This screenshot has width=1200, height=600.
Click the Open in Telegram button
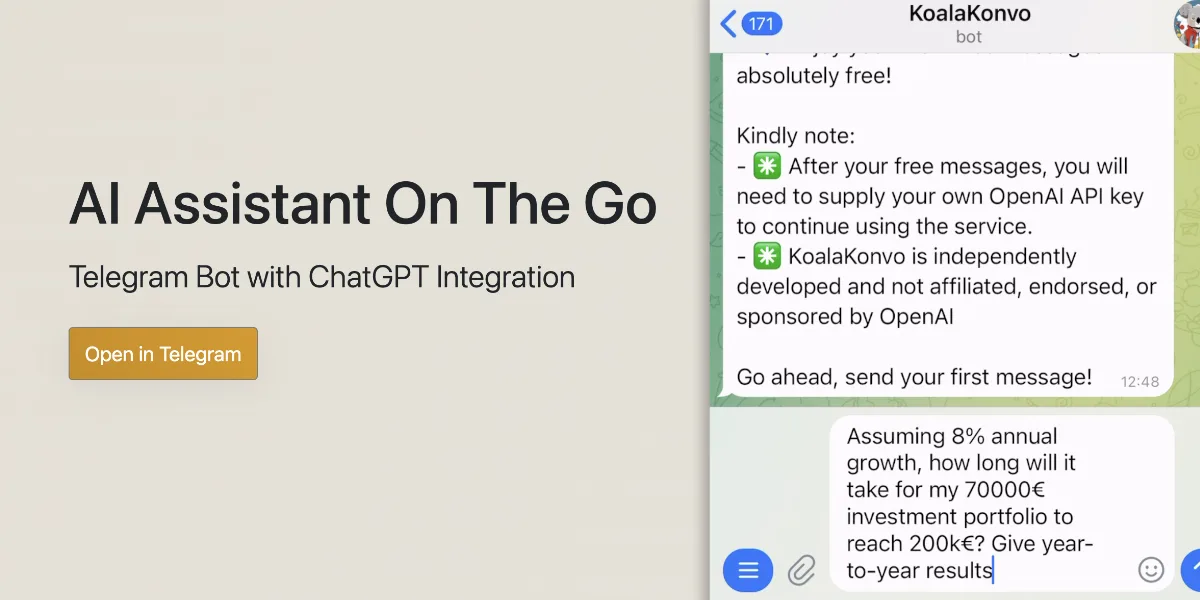pyautogui.click(x=163, y=354)
